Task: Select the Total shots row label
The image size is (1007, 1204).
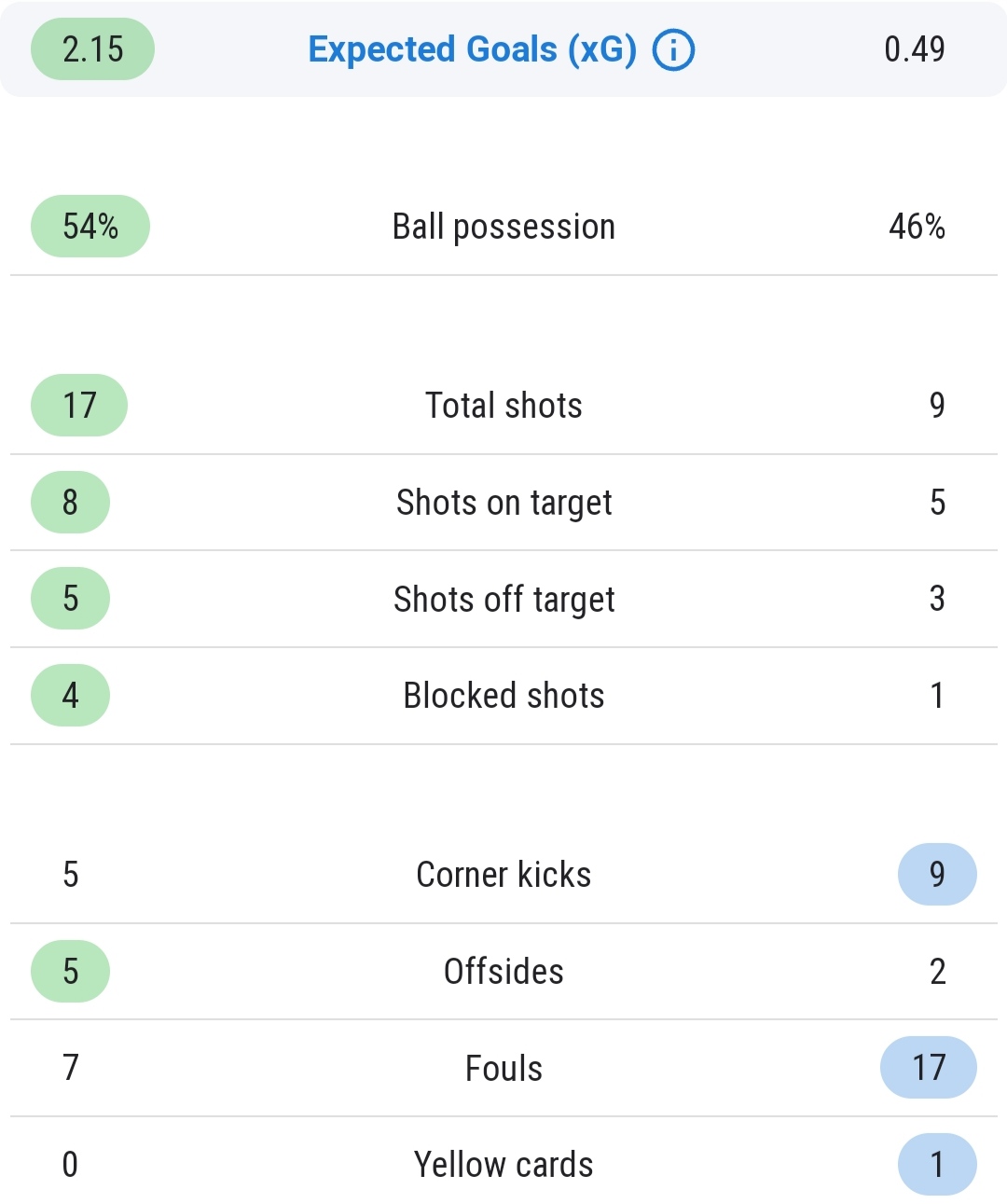Action: coord(504,406)
